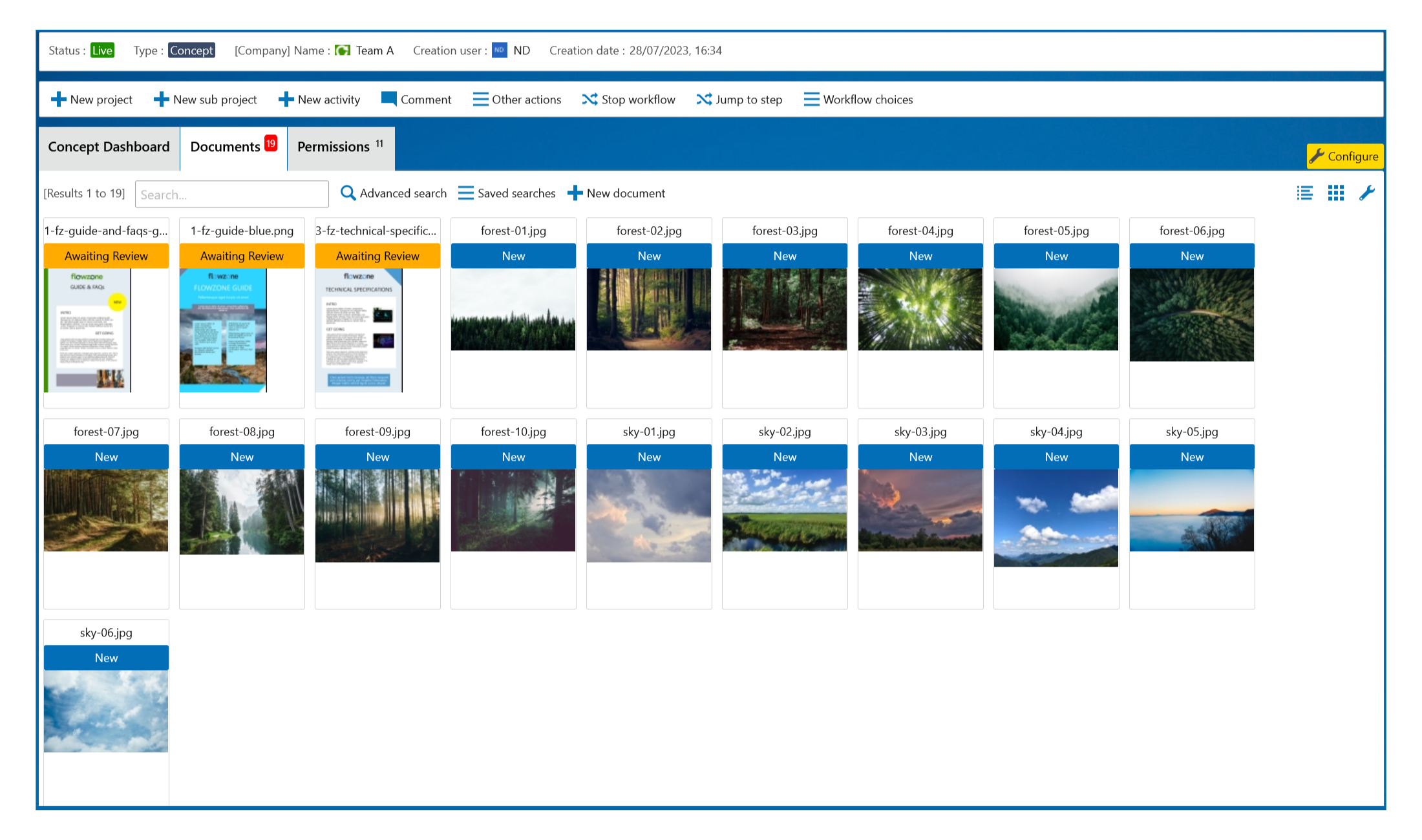Screen dimensions: 1422x840
Task: Toggle the Live status badge
Action: pos(102,50)
